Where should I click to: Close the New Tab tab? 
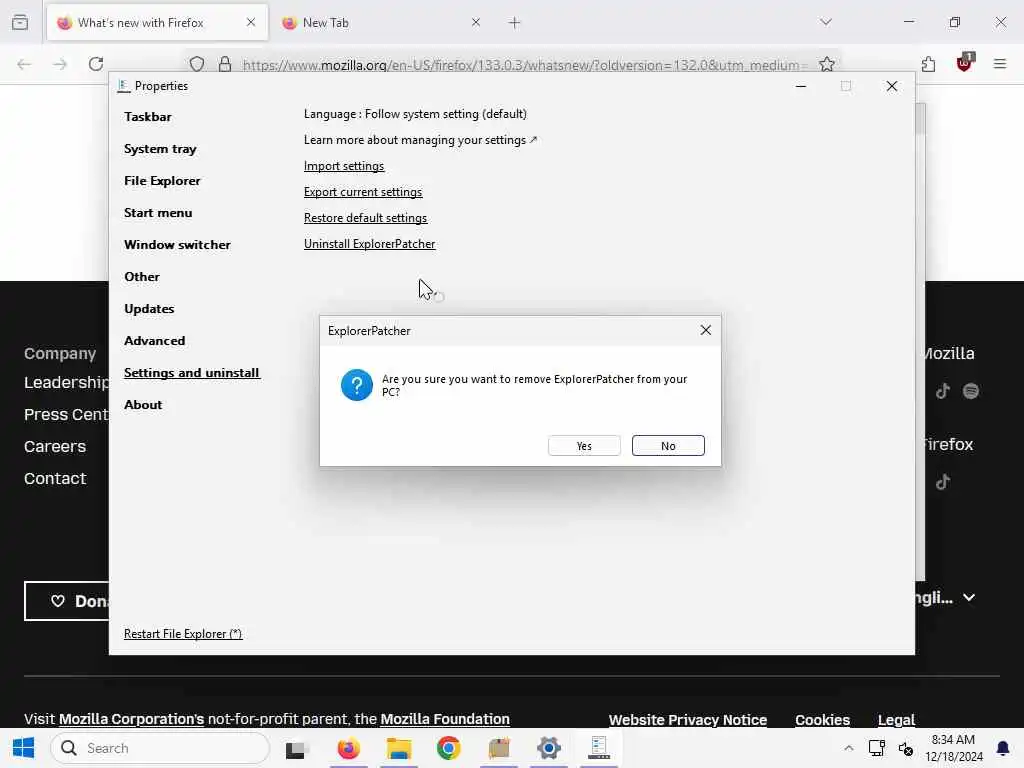point(475,22)
